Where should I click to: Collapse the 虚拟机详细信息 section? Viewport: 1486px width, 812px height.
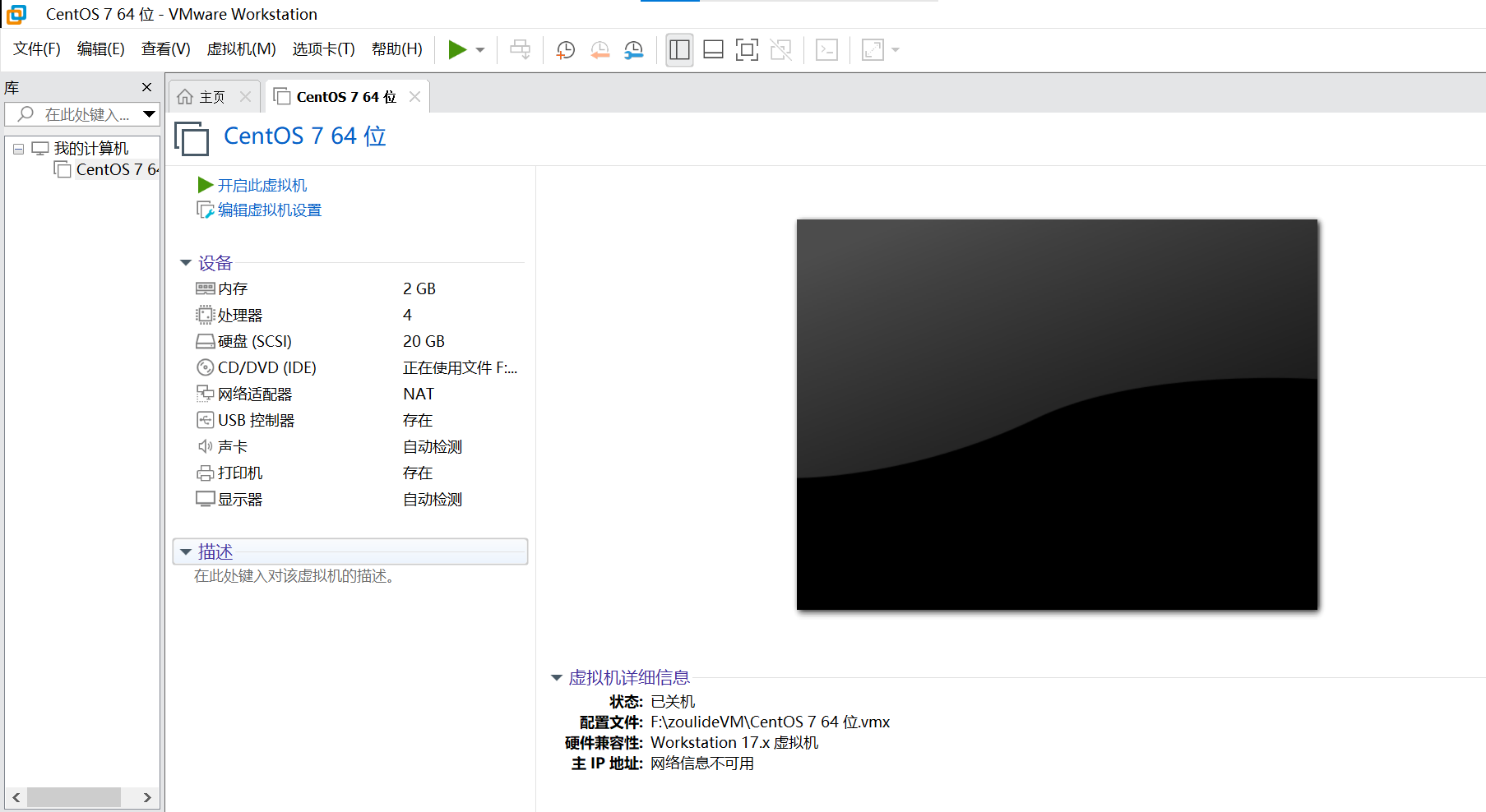click(x=556, y=678)
